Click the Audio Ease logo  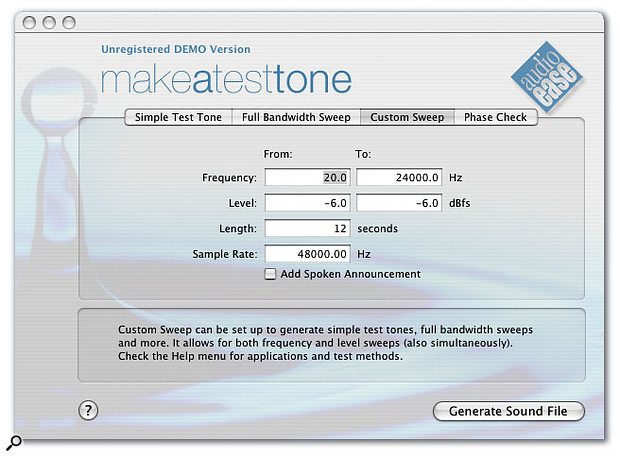point(547,76)
